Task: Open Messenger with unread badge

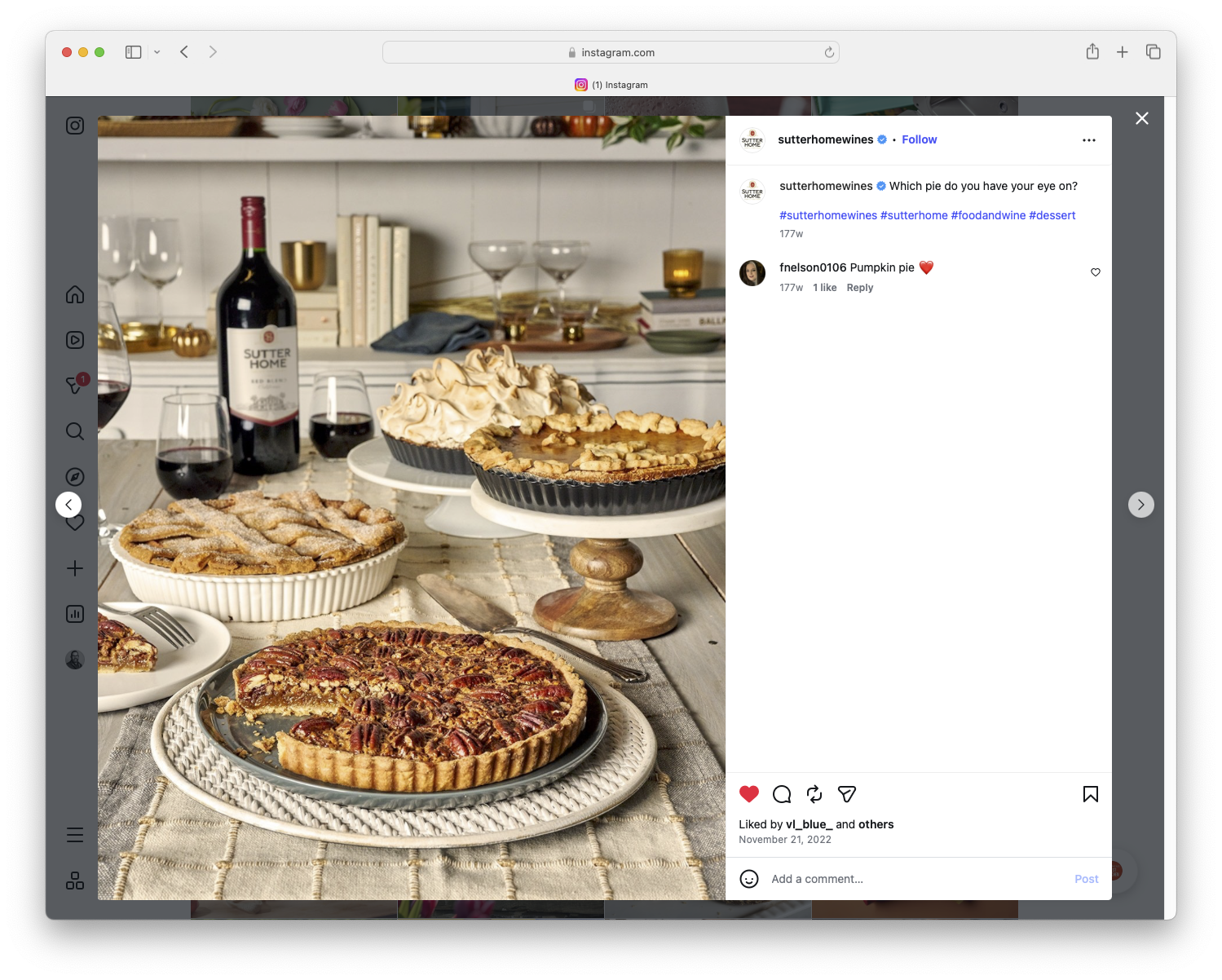Action: pyautogui.click(x=74, y=386)
